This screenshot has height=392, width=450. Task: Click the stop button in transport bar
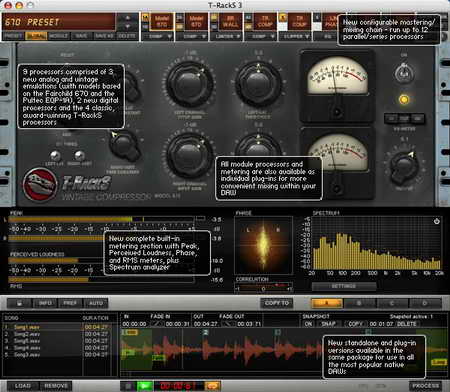[x=128, y=386]
